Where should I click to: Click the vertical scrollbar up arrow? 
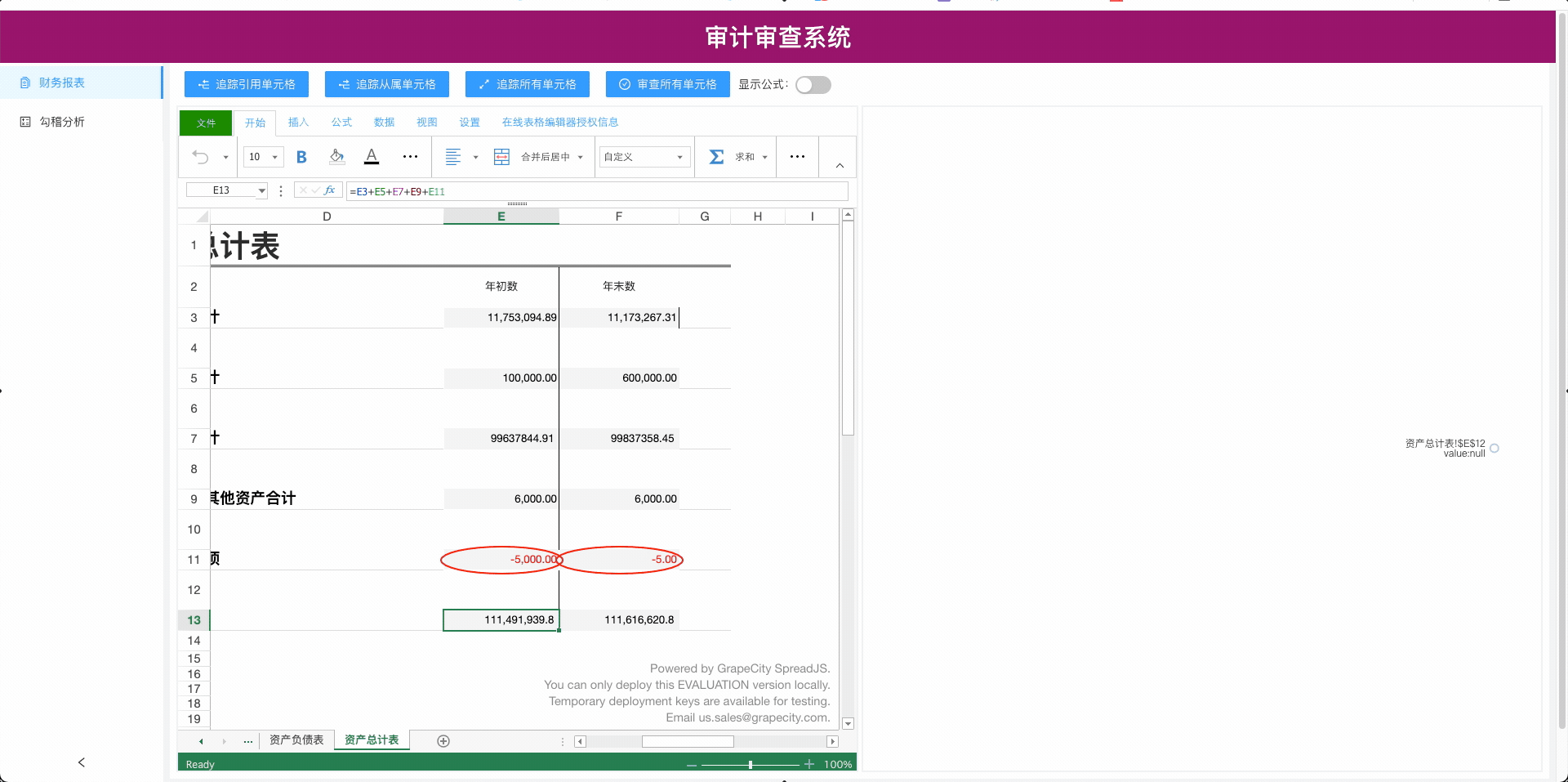848,215
